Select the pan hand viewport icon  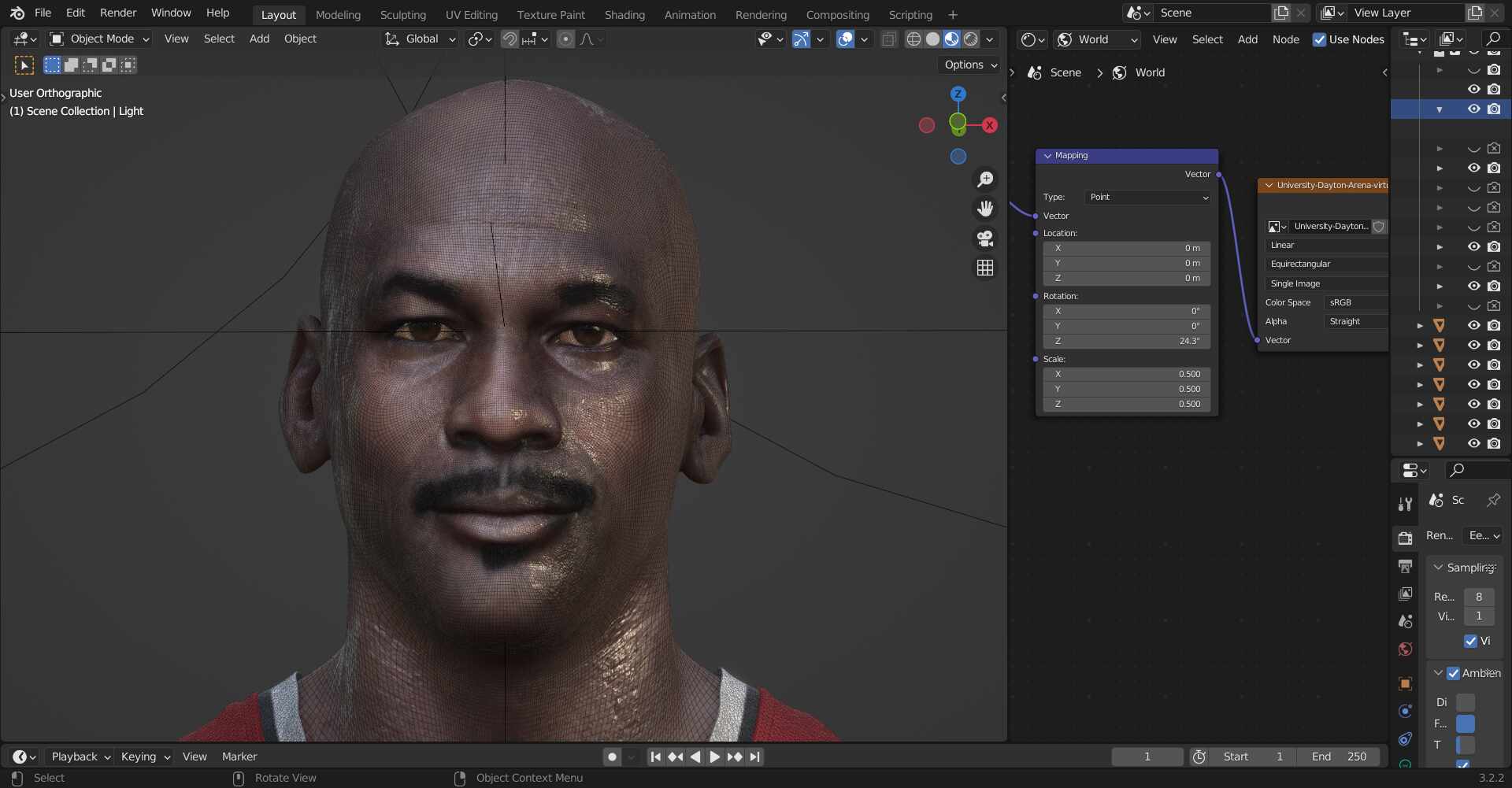(x=984, y=209)
